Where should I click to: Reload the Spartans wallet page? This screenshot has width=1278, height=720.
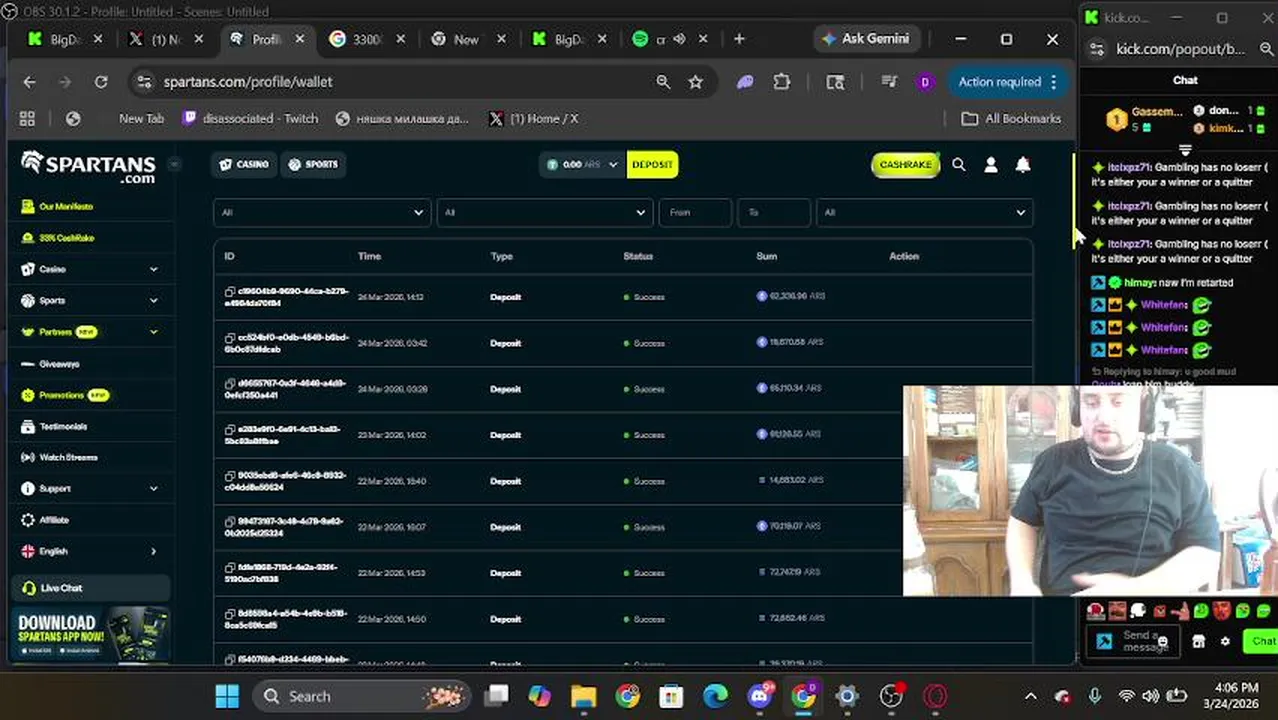(101, 82)
